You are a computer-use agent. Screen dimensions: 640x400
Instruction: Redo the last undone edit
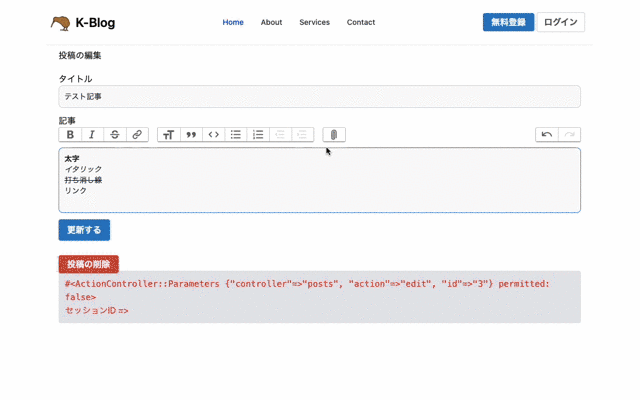[x=569, y=135]
